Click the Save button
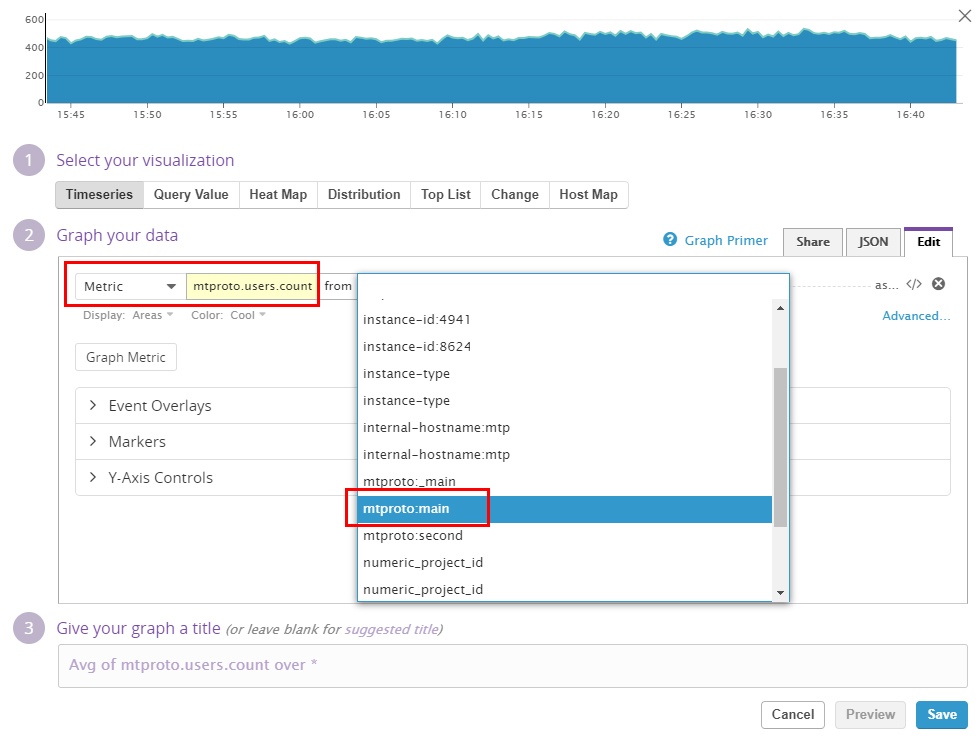Screen dimensions: 980x742 pos(941,714)
